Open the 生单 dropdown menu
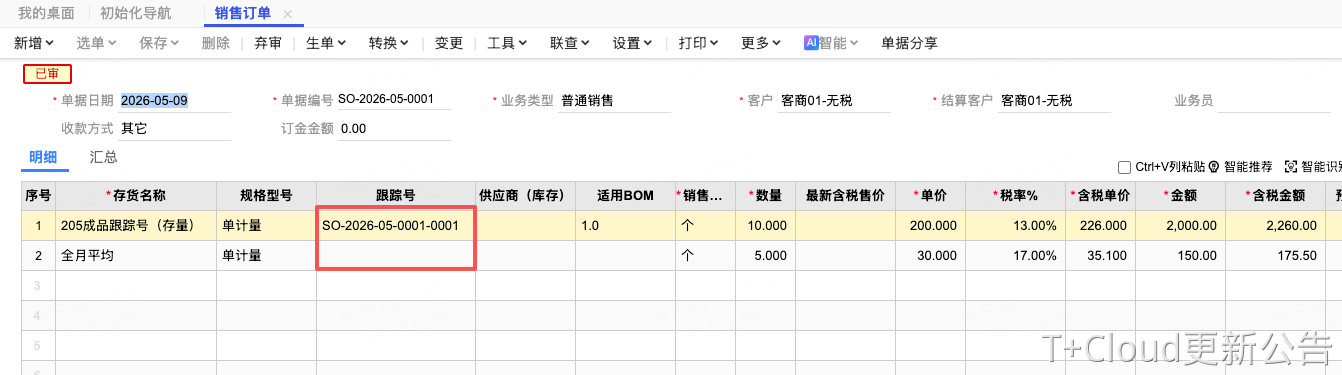The image size is (1342, 375). (x=325, y=43)
